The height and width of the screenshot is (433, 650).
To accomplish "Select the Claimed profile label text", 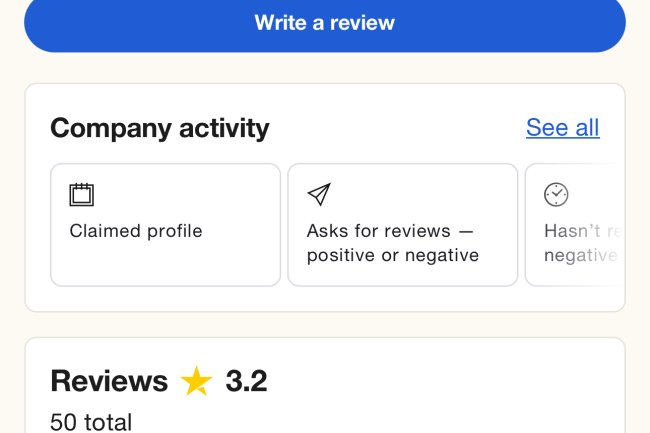I will 136,231.
